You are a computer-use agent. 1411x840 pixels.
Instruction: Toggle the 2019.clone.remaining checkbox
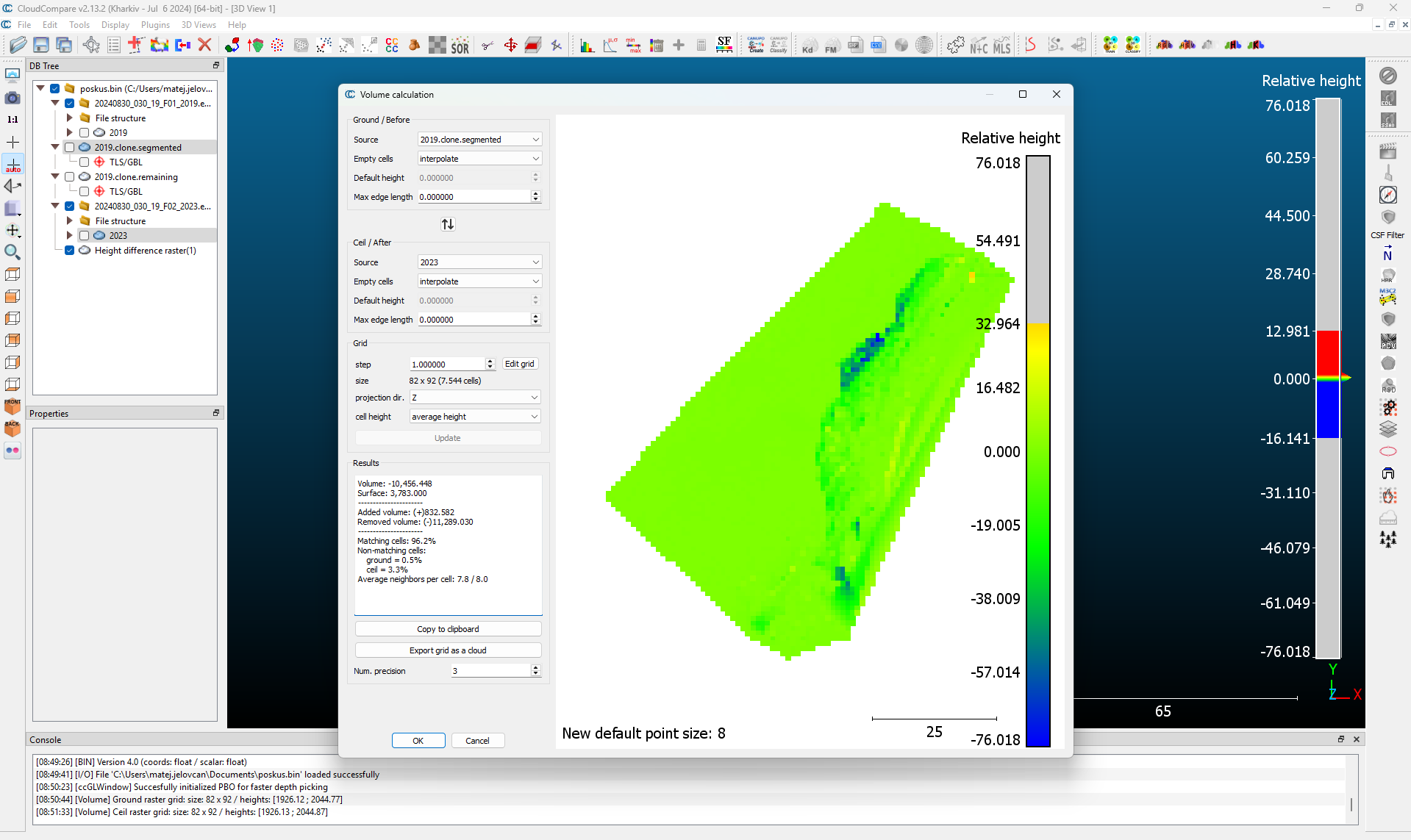click(x=70, y=177)
